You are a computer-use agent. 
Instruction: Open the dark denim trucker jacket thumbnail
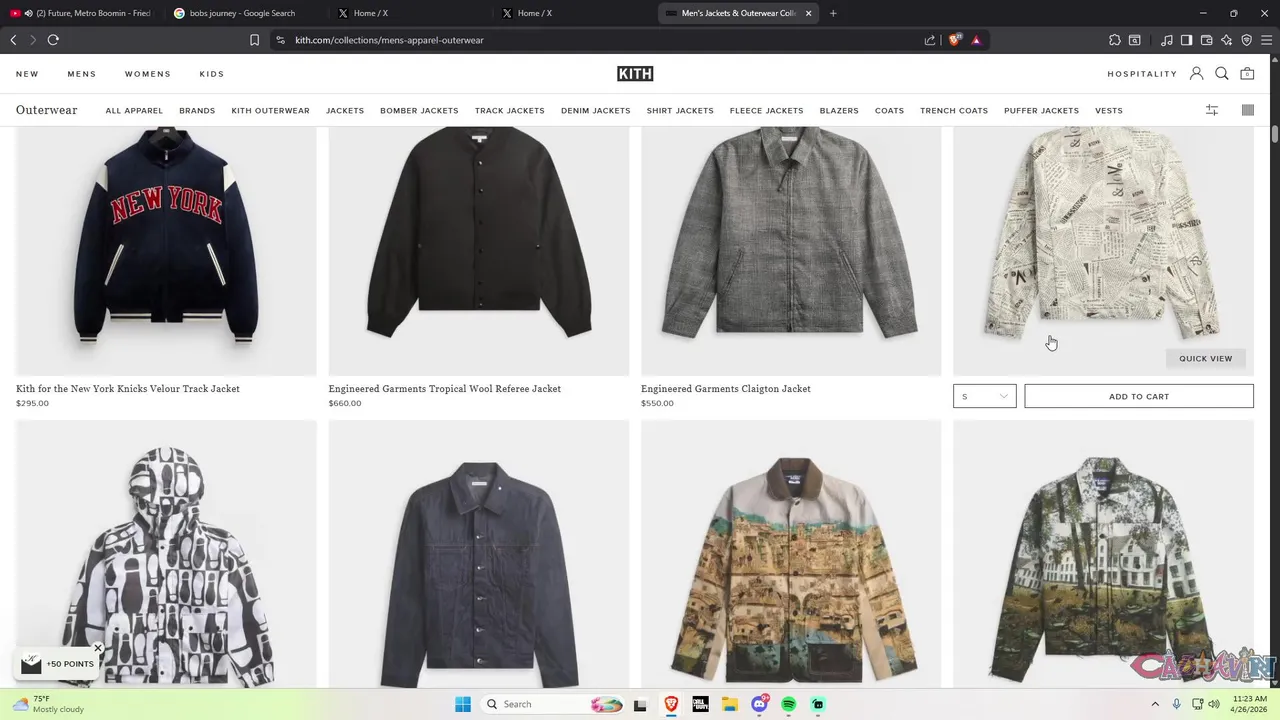tap(479, 555)
